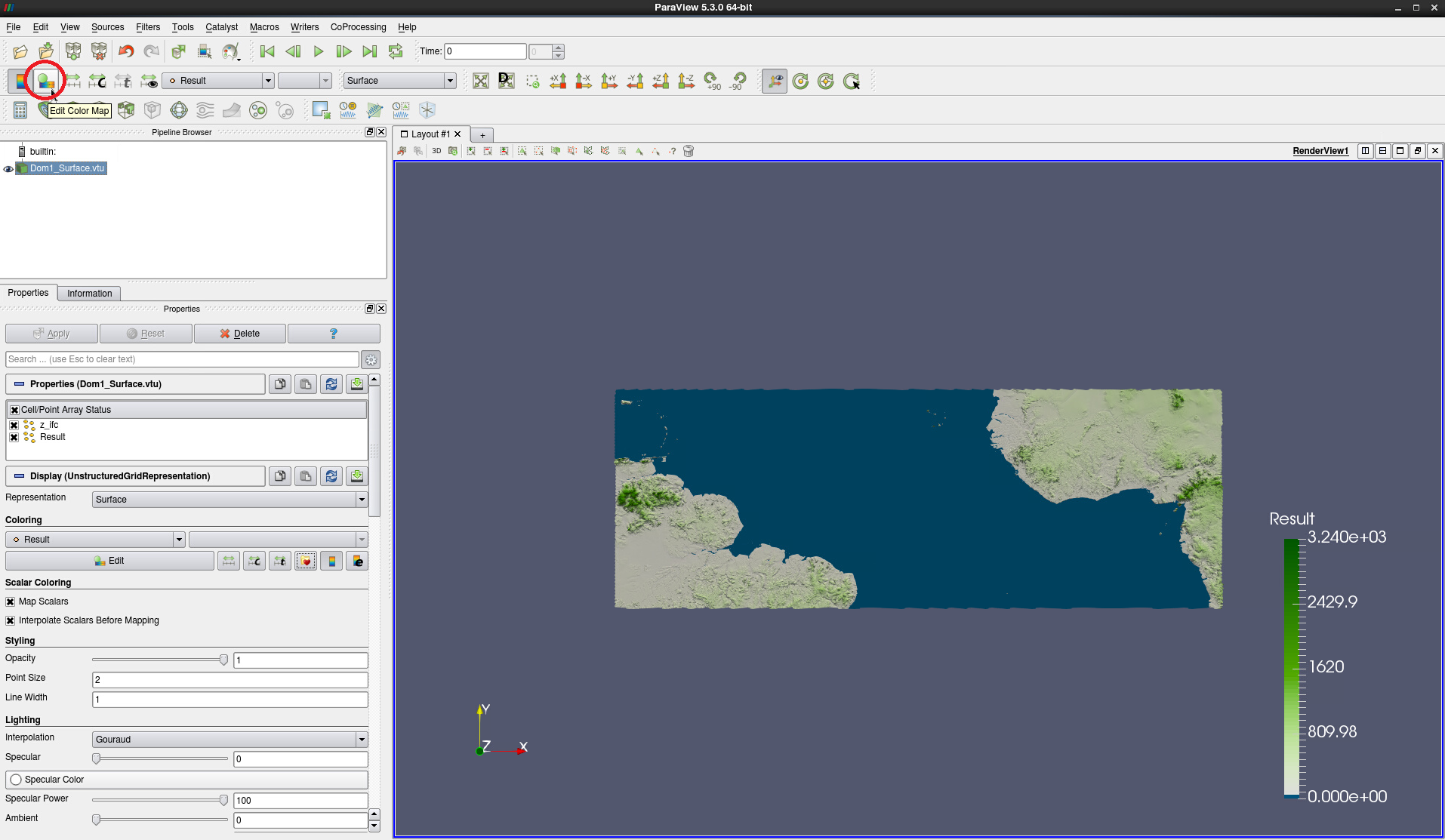This screenshot has height=840, width=1445.
Task: Set view direction to +X
Action: click(x=558, y=81)
